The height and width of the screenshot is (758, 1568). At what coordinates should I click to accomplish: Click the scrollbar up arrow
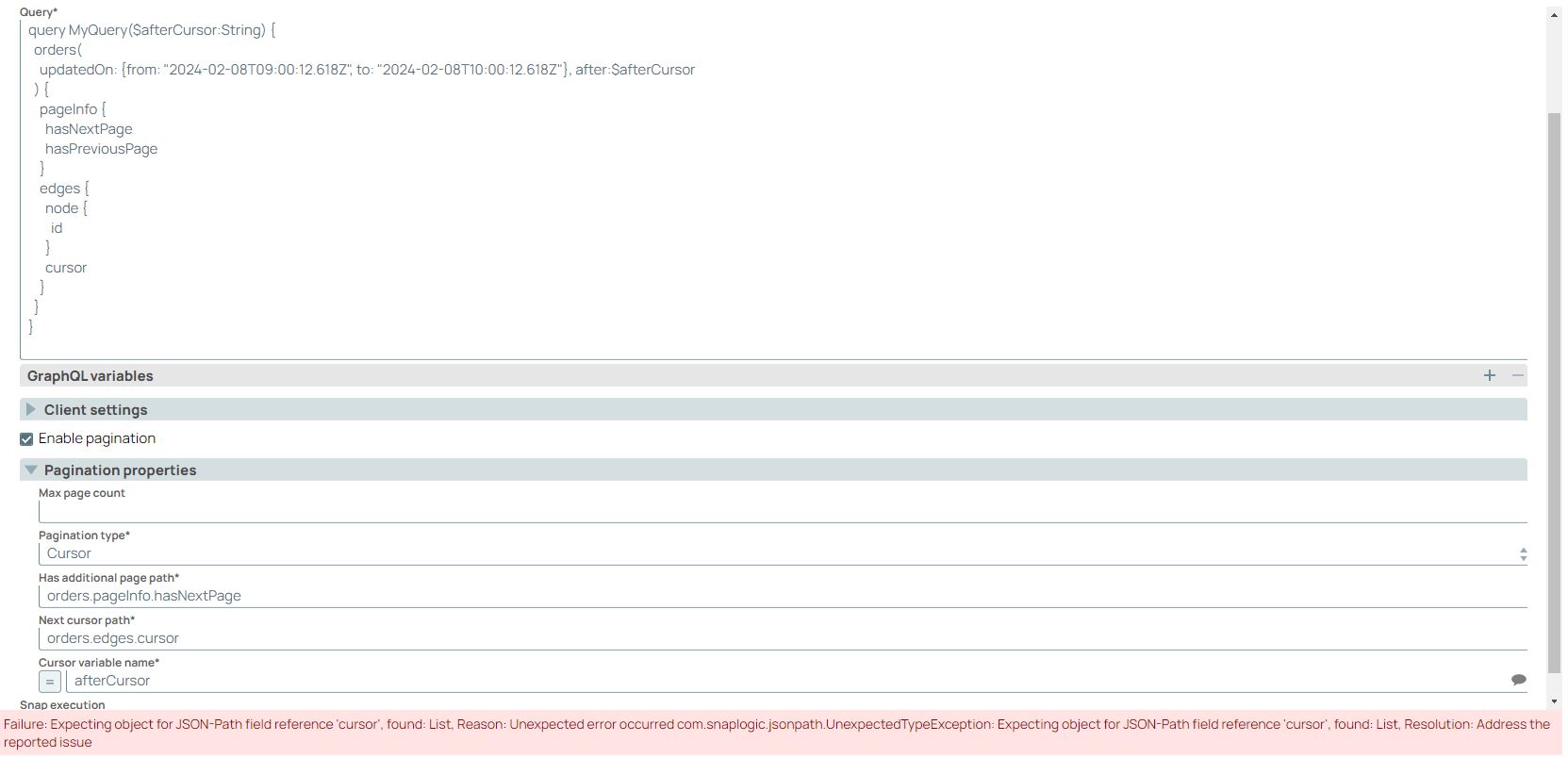(x=1554, y=15)
